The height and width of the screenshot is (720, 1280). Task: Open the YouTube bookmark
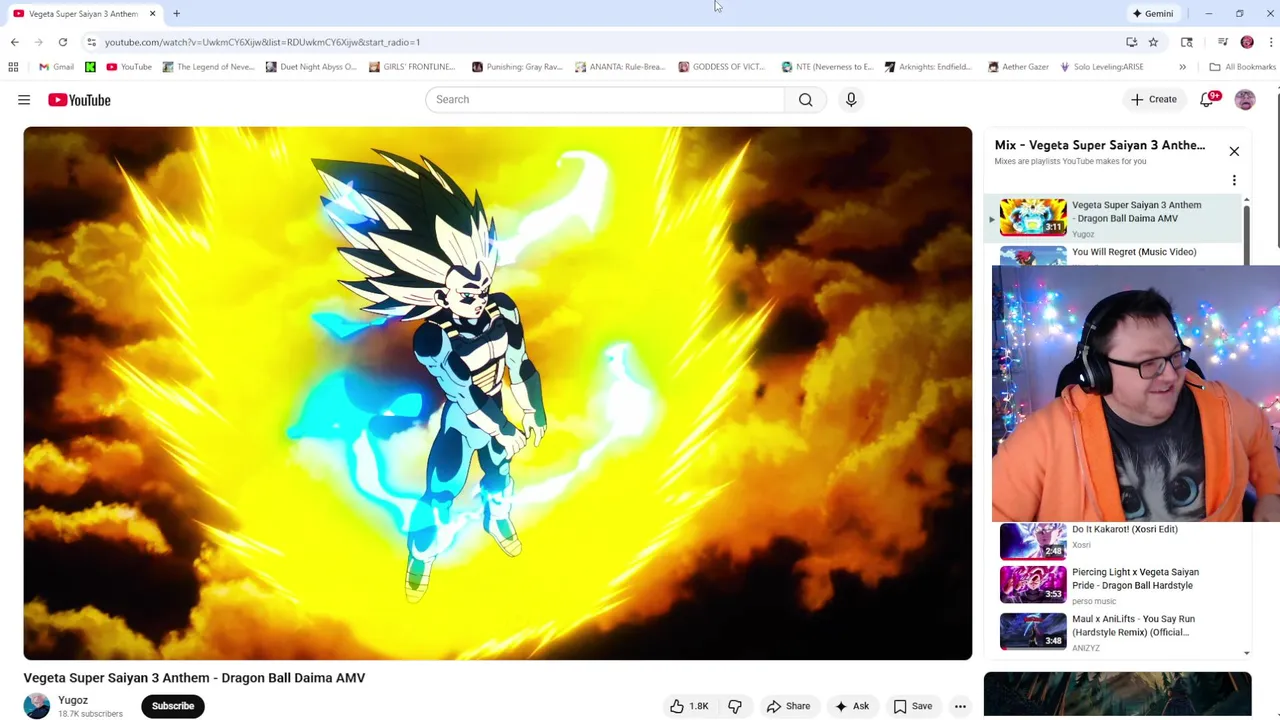129,67
